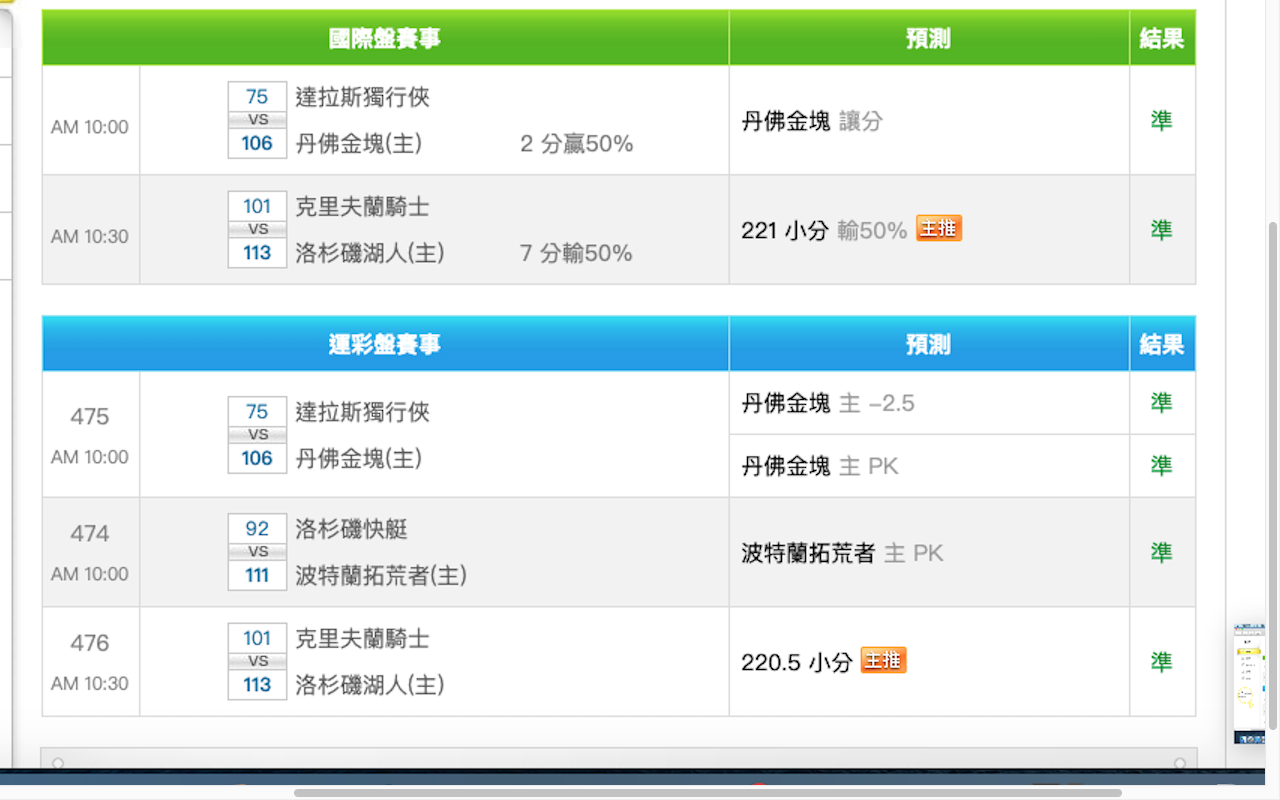The width and height of the screenshot is (1280, 800).
Task: Click score 75 in the 國際盤賽事 table
Action: (x=257, y=97)
